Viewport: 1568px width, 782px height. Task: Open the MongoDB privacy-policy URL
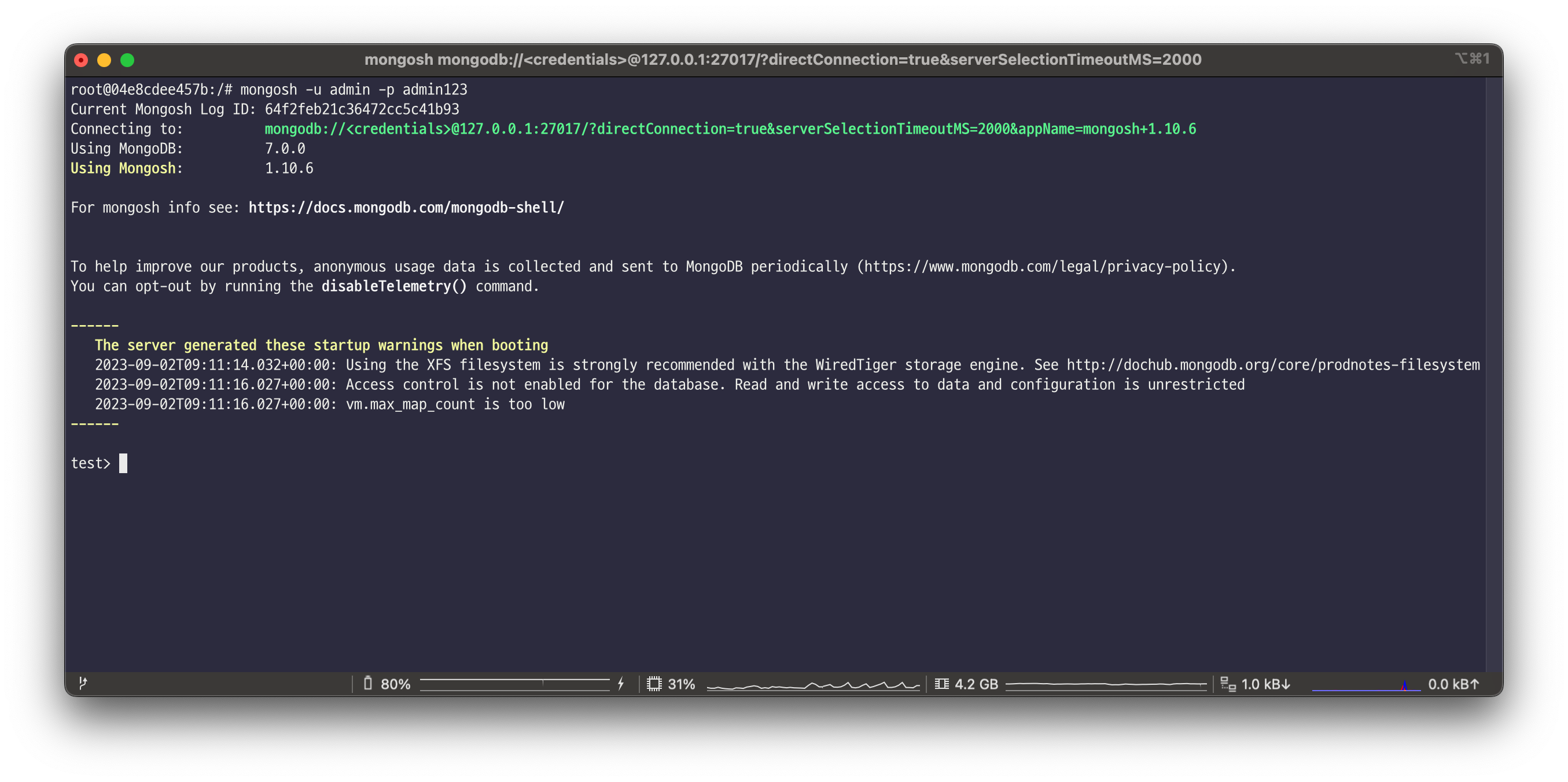(x=1042, y=267)
